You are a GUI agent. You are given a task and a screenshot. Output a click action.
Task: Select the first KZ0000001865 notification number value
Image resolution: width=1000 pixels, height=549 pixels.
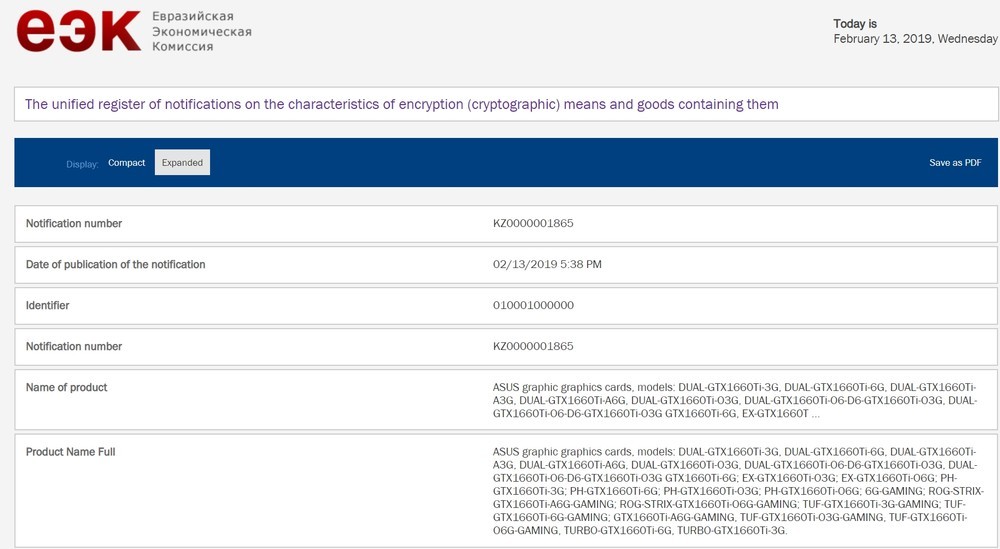(533, 223)
